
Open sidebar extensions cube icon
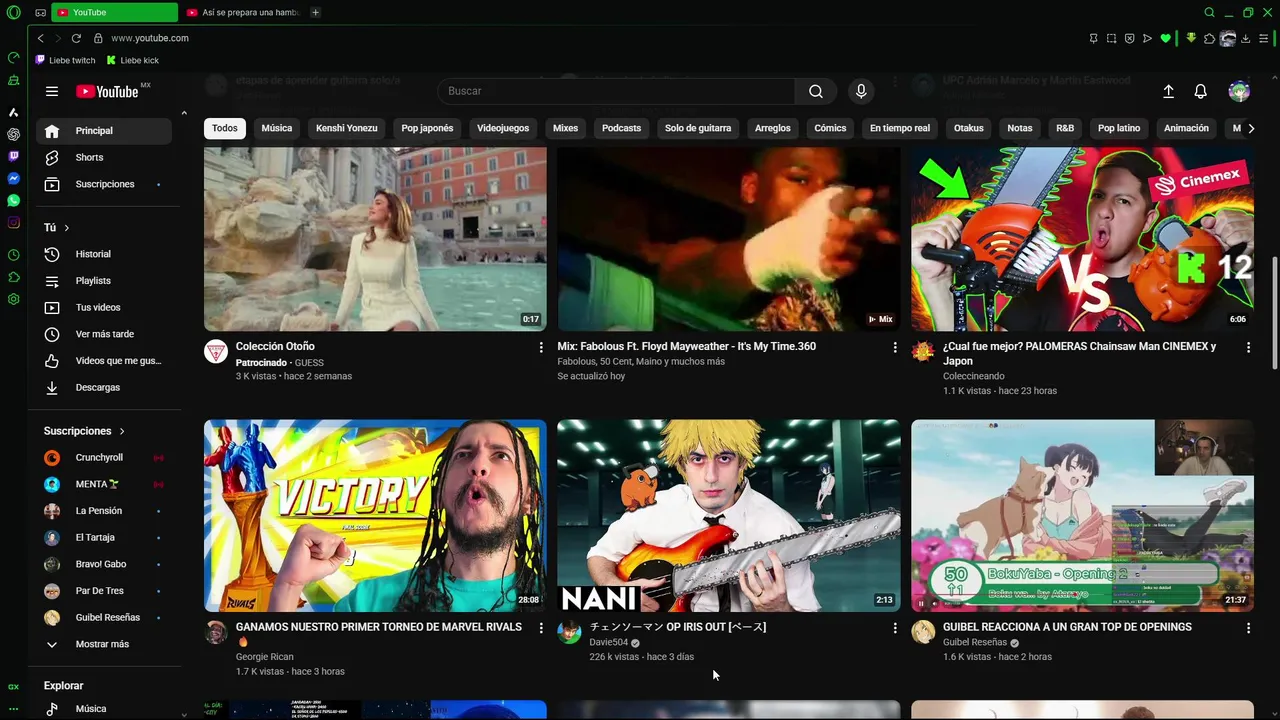(13, 277)
